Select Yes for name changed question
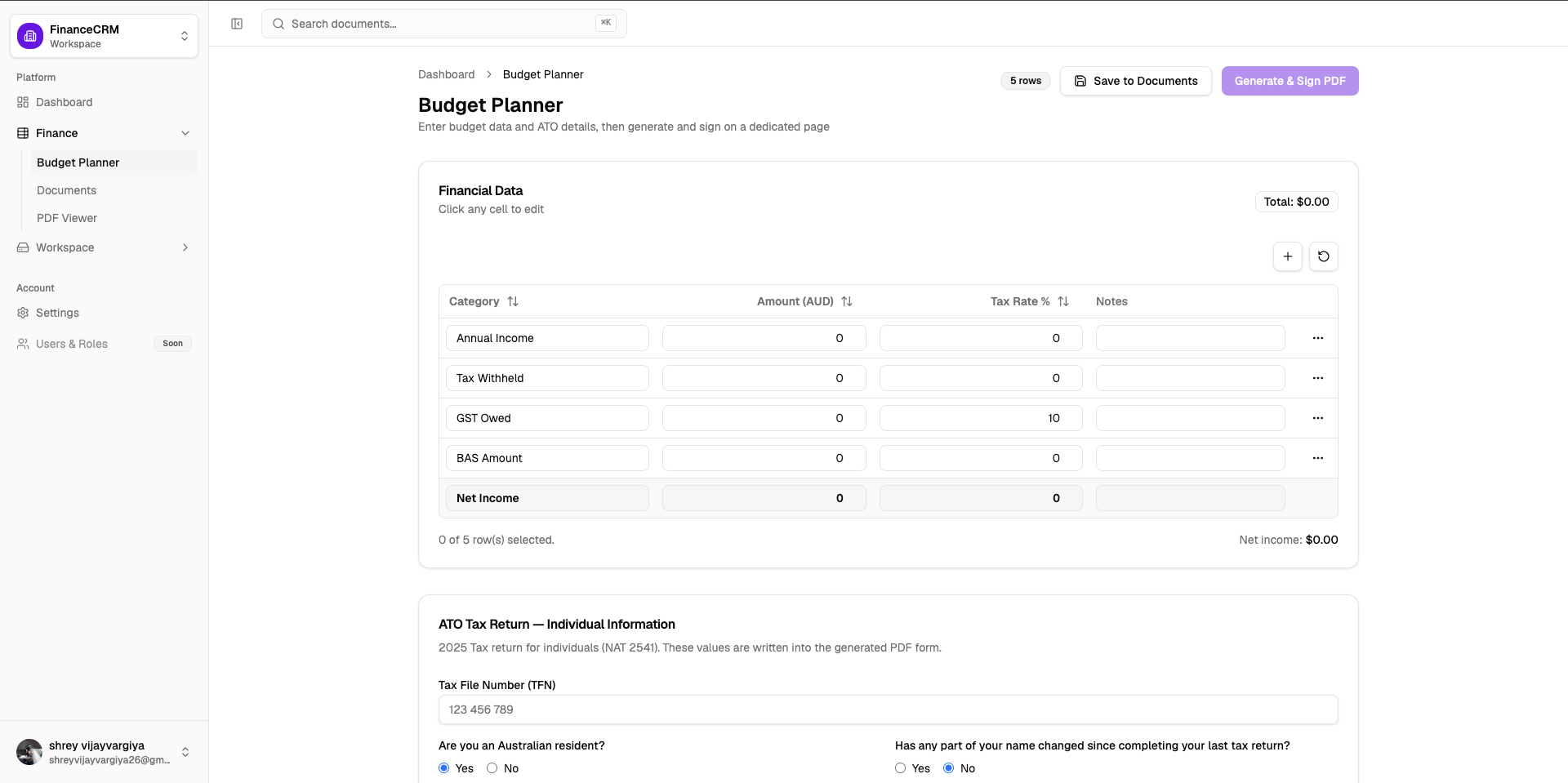 tap(900, 768)
